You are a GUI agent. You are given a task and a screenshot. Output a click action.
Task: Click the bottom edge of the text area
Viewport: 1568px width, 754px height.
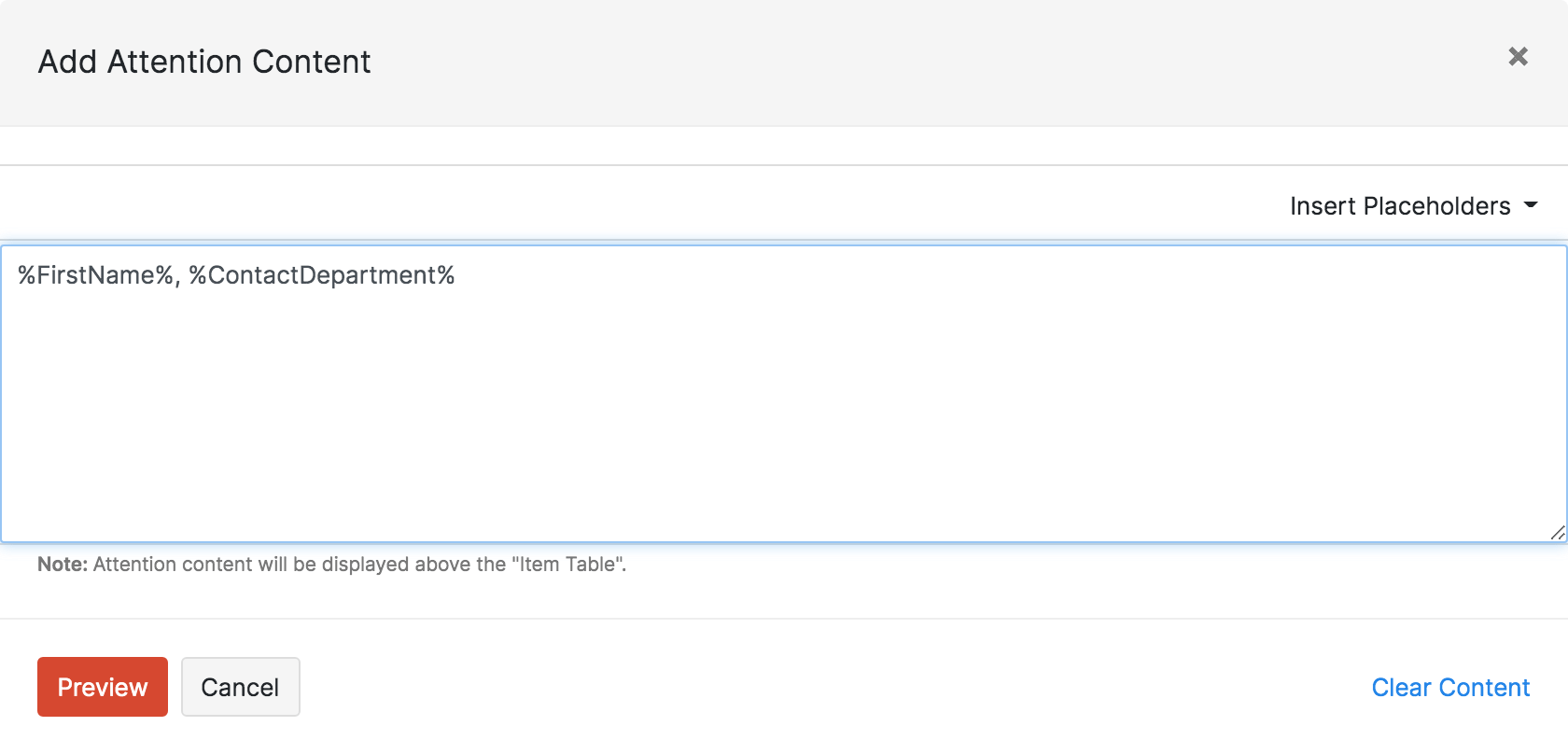click(784, 541)
